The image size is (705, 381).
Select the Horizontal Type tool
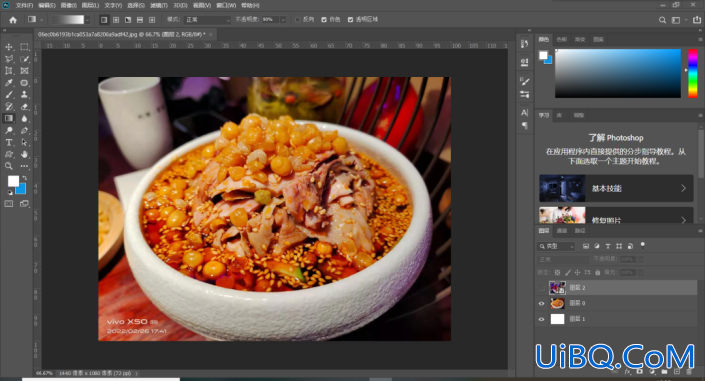point(9,142)
